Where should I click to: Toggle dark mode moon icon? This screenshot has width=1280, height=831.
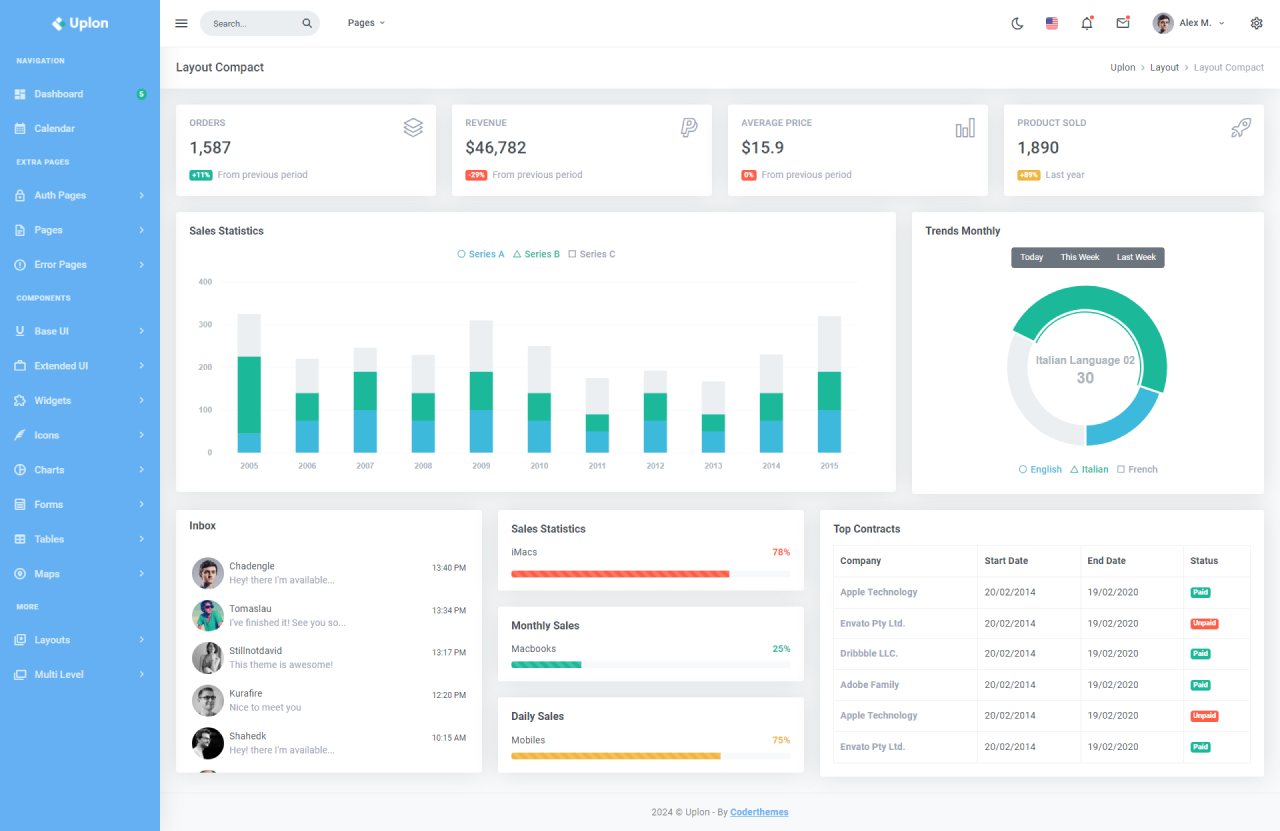pos(1018,23)
